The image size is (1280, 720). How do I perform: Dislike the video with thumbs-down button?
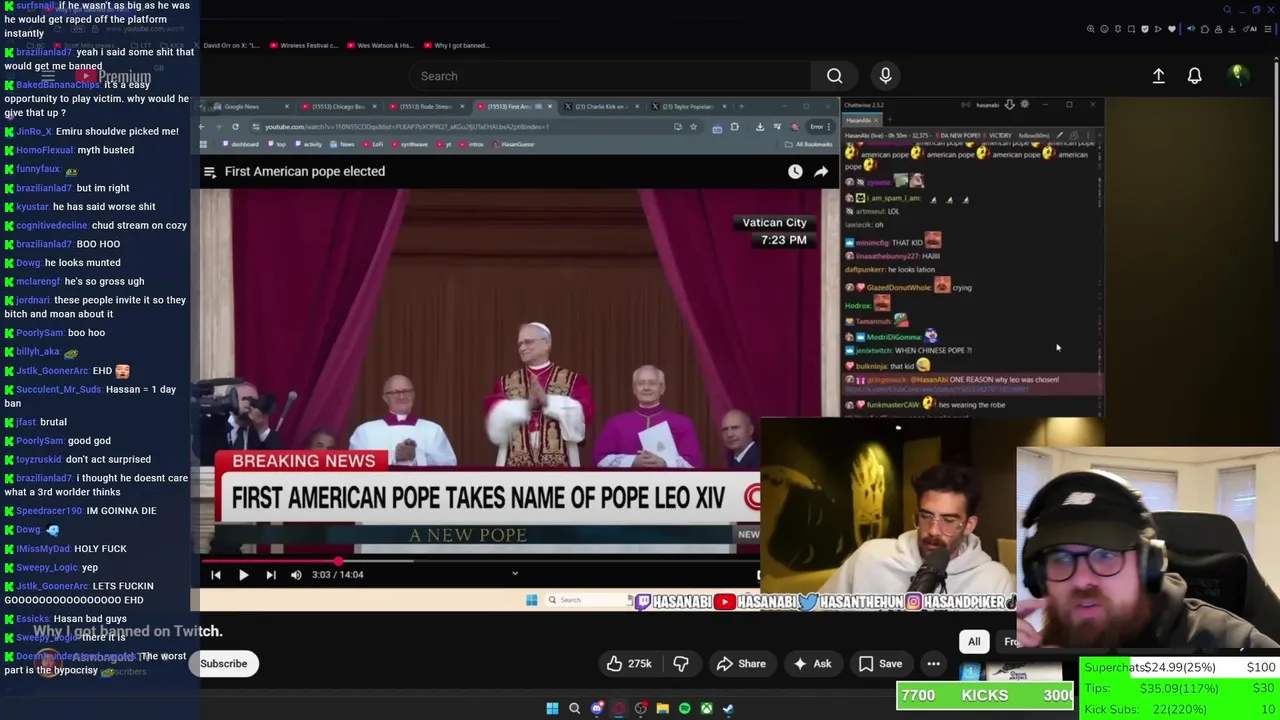tap(681, 664)
